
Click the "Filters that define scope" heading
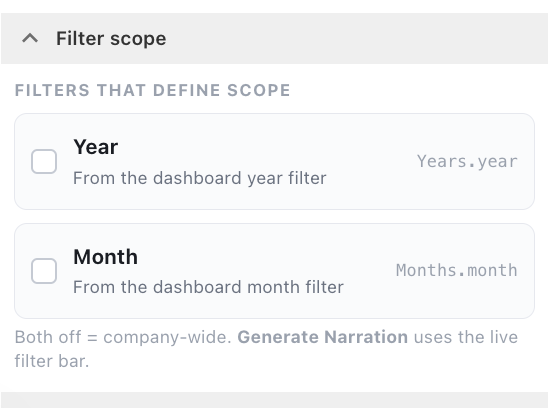(x=153, y=90)
